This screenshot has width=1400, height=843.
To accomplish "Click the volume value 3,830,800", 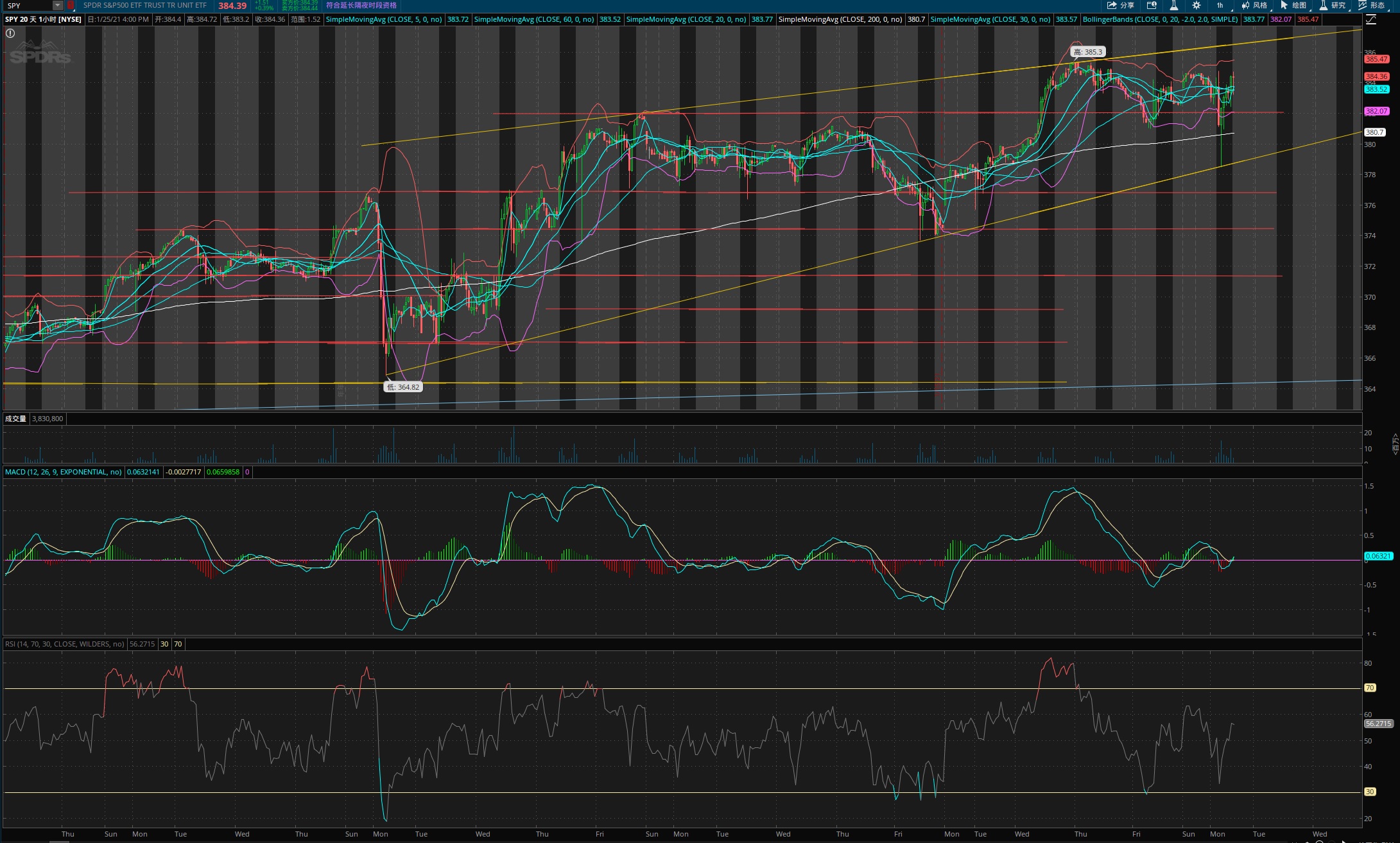I will click(x=48, y=419).
